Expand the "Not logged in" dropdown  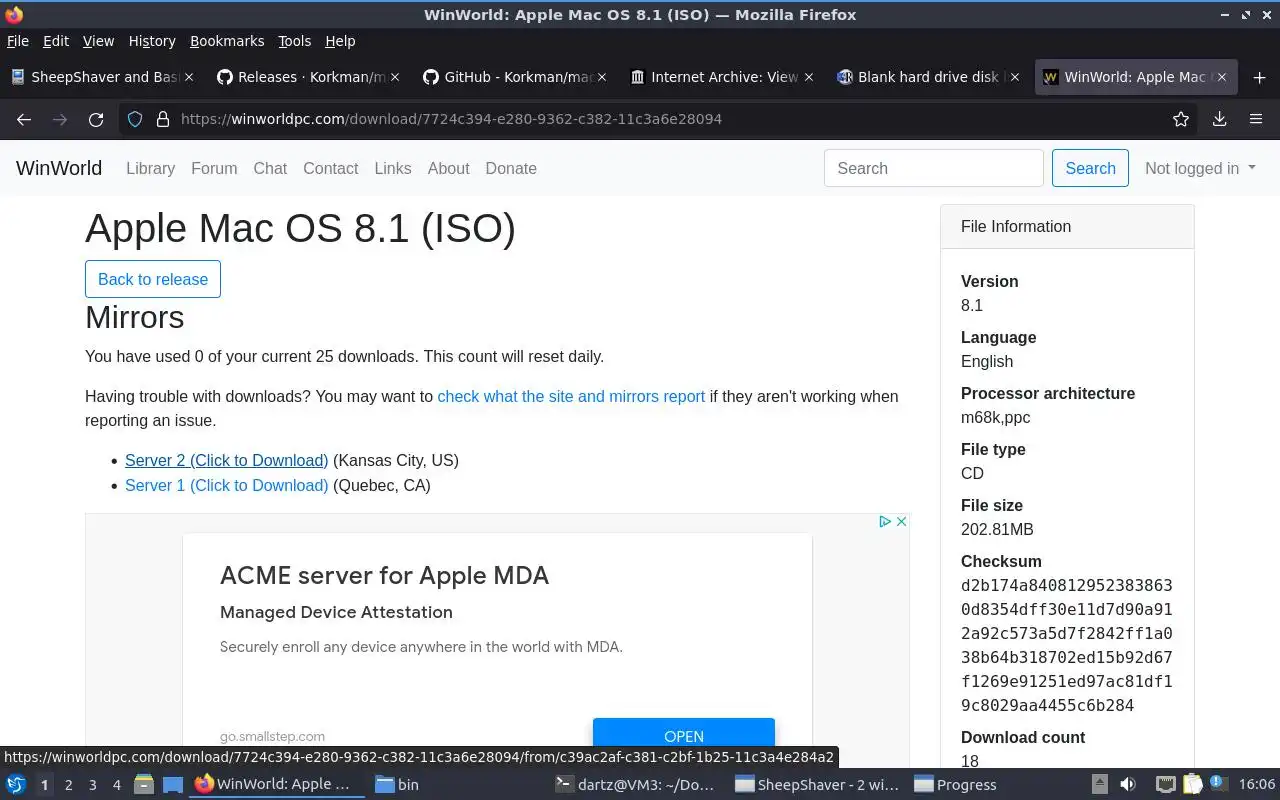pos(1200,168)
